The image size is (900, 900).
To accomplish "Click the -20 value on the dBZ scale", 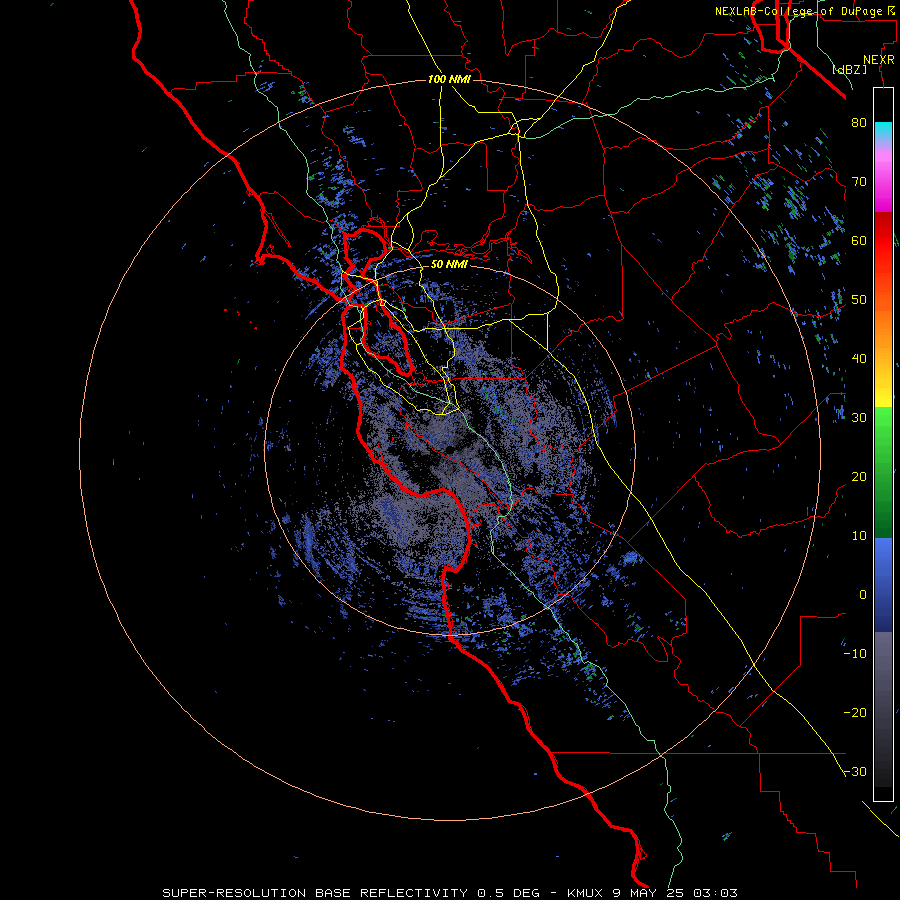I will [x=855, y=712].
